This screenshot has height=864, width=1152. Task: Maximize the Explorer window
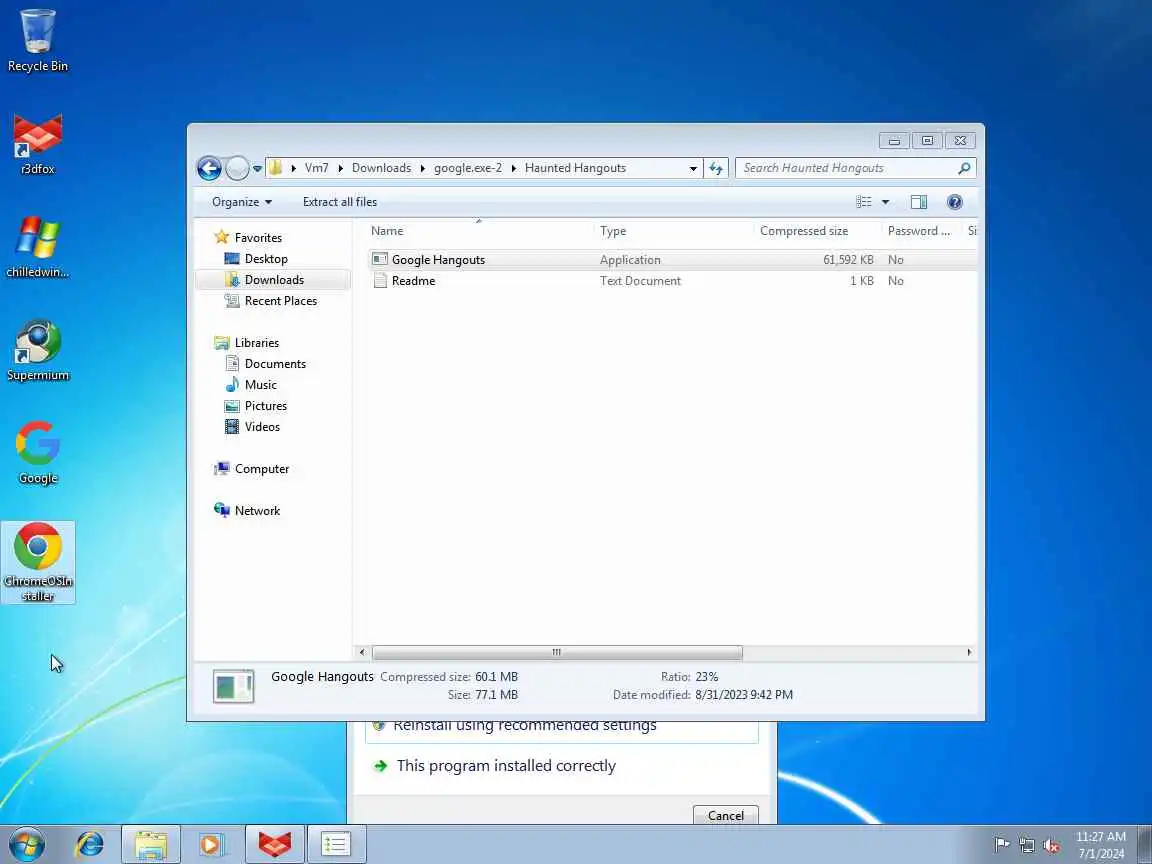pyautogui.click(x=927, y=140)
